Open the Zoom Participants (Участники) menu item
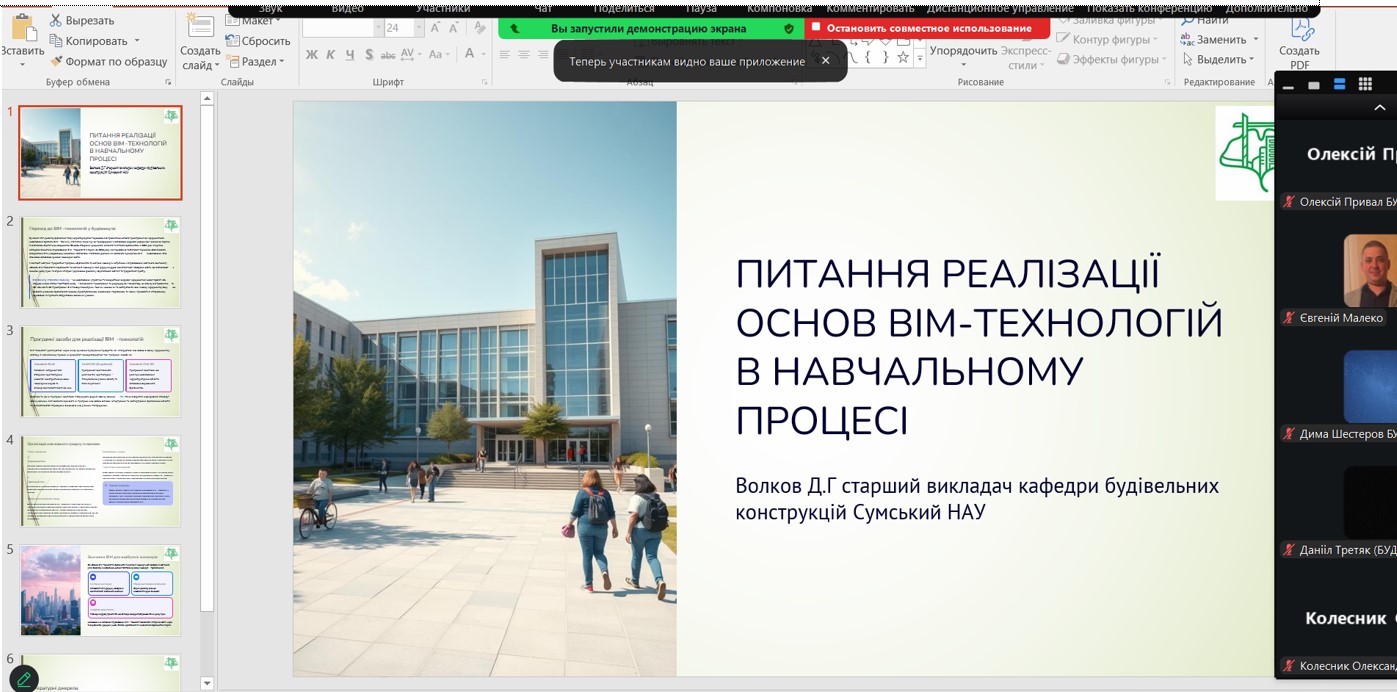The image size is (1397, 692). (442, 8)
